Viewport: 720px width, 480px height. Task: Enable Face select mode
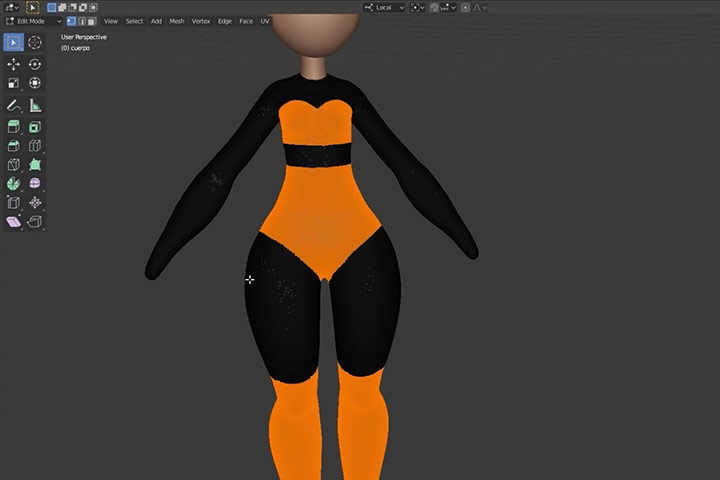tap(92, 21)
